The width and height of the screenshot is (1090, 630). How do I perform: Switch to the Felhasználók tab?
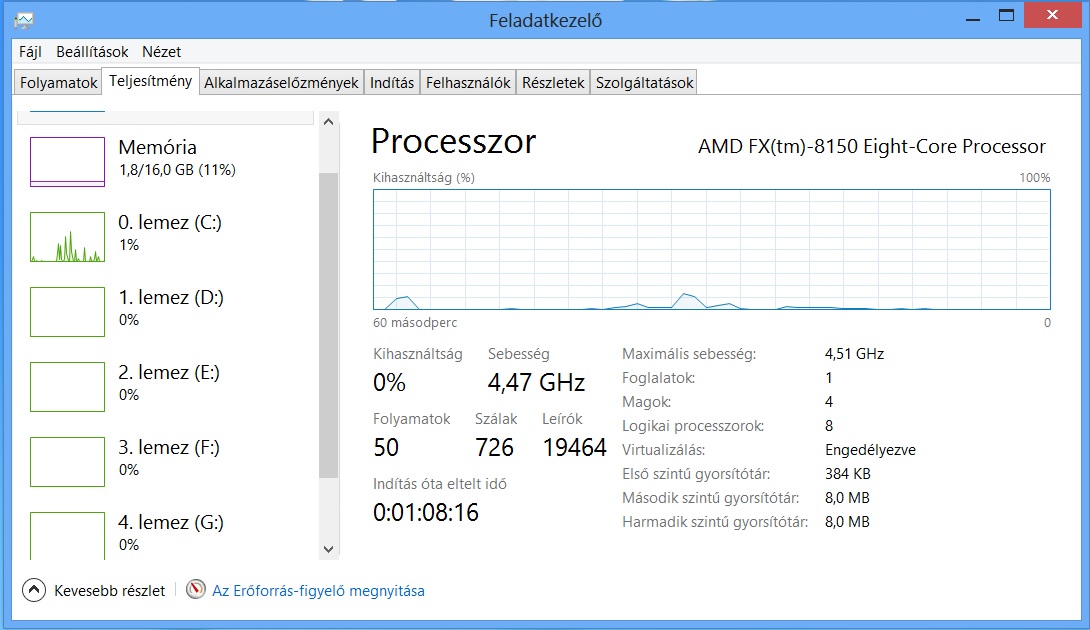coord(468,83)
